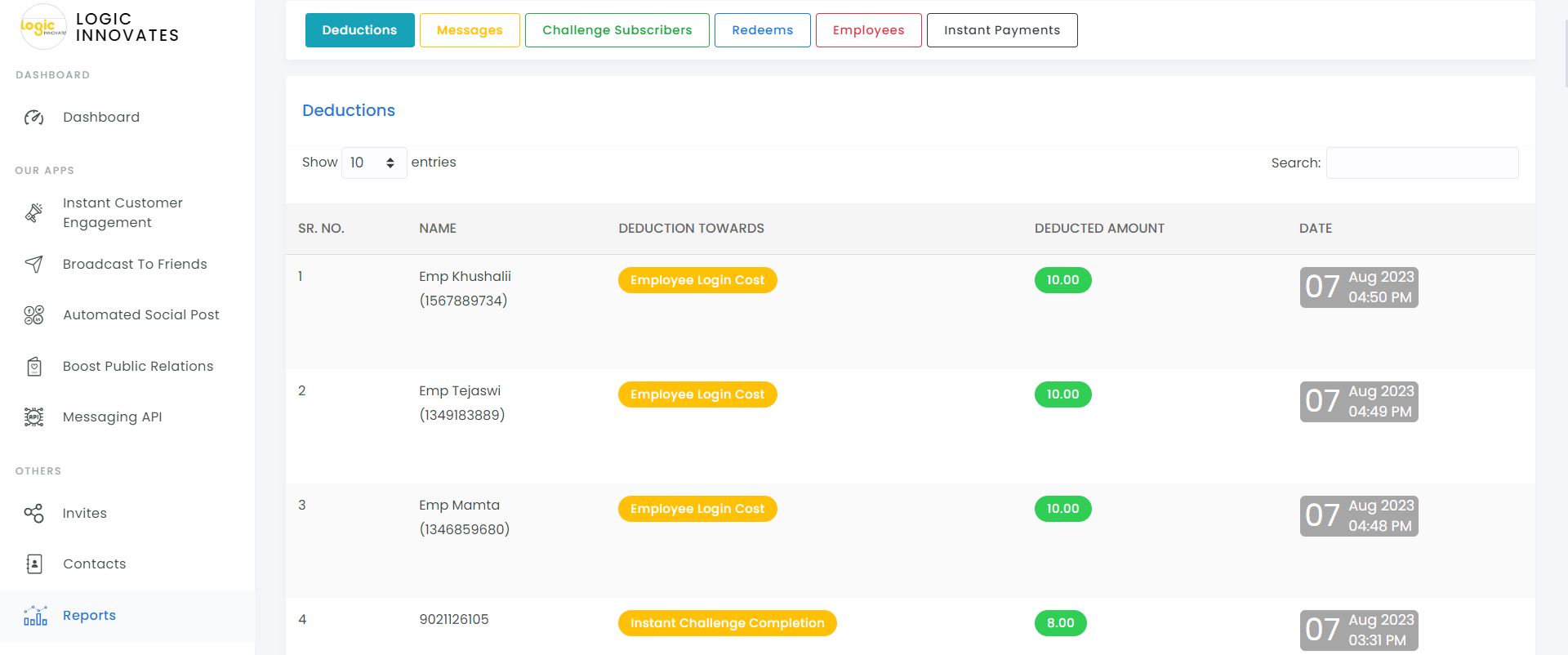This screenshot has height=655, width=1568.
Task: Click the phone number (1349183889)
Action: (462, 415)
